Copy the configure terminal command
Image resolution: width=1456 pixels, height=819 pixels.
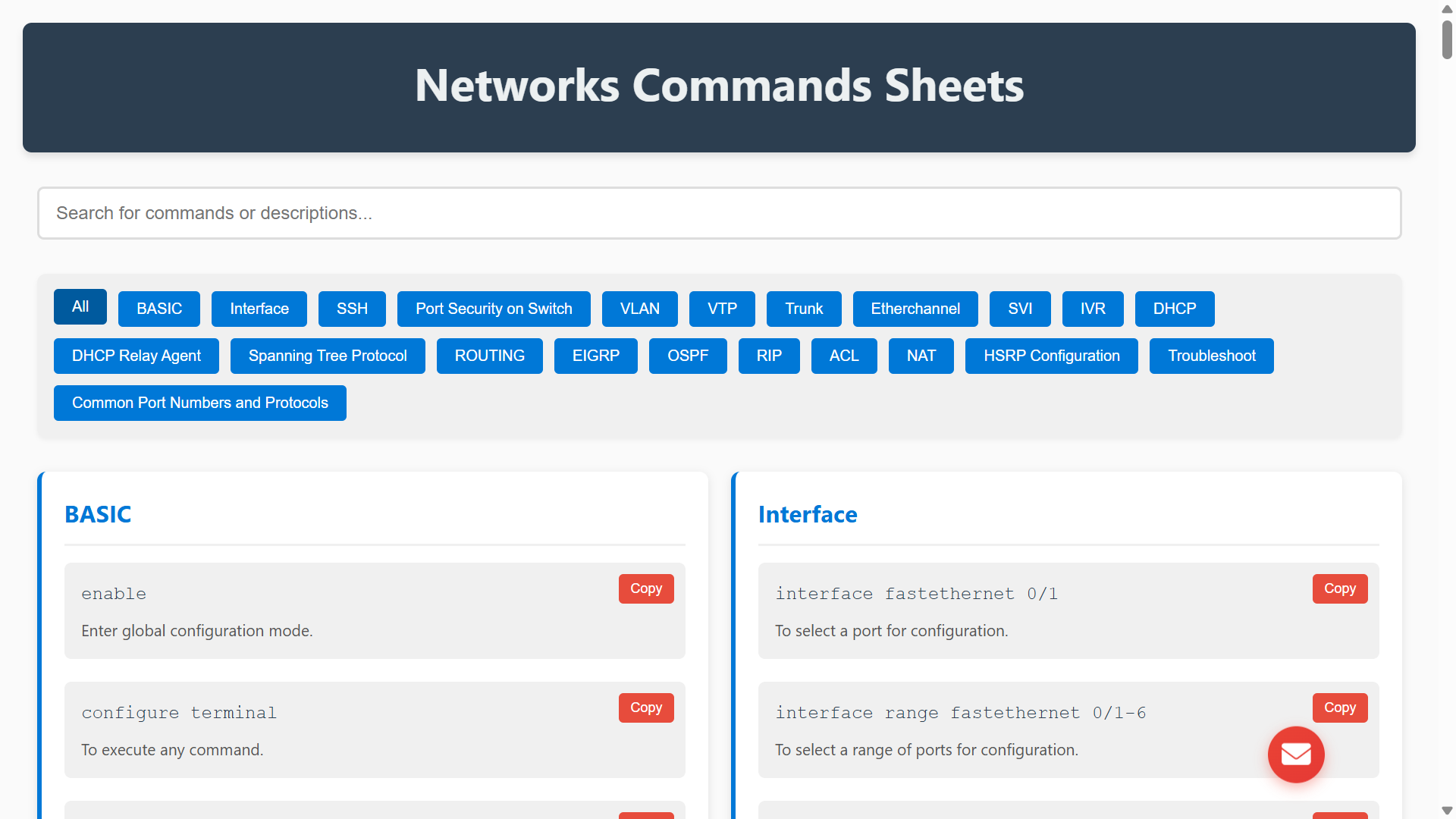[x=645, y=708]
